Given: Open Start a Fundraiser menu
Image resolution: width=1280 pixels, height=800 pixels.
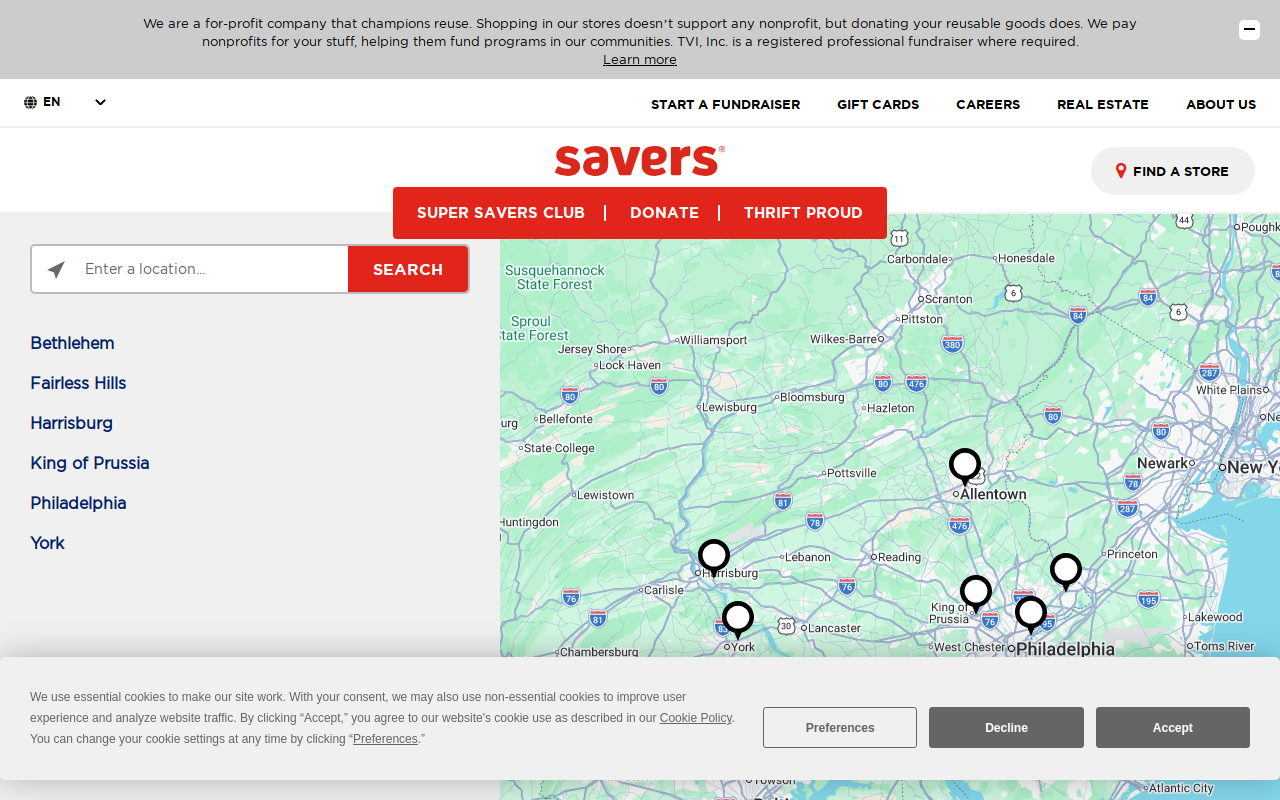Looking at the screenshot, I should pos(725,104).
